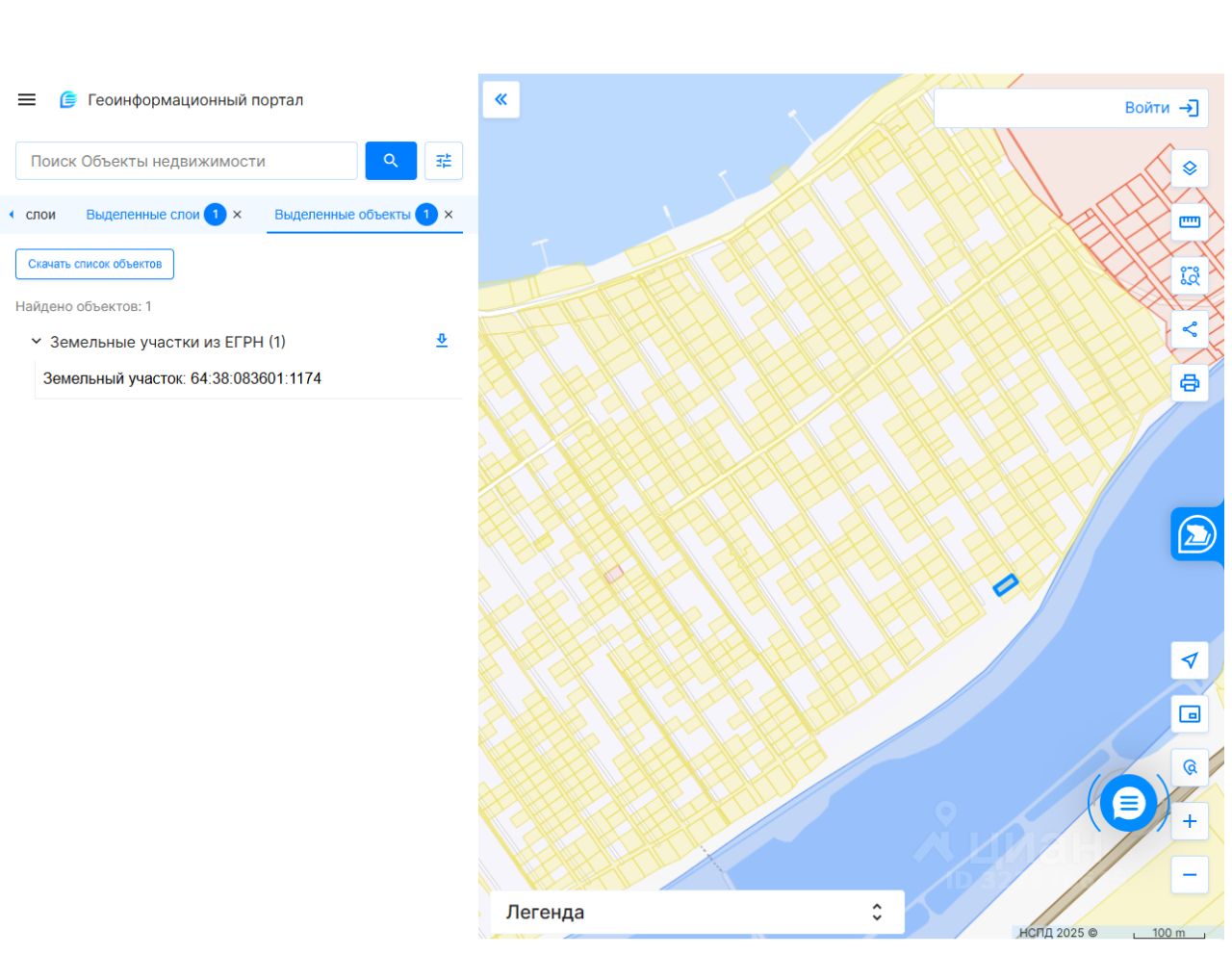Screen dimensions: 1232x980
Task: Locate my current position
Action: pyautogui.click(x=1190, y=660)
